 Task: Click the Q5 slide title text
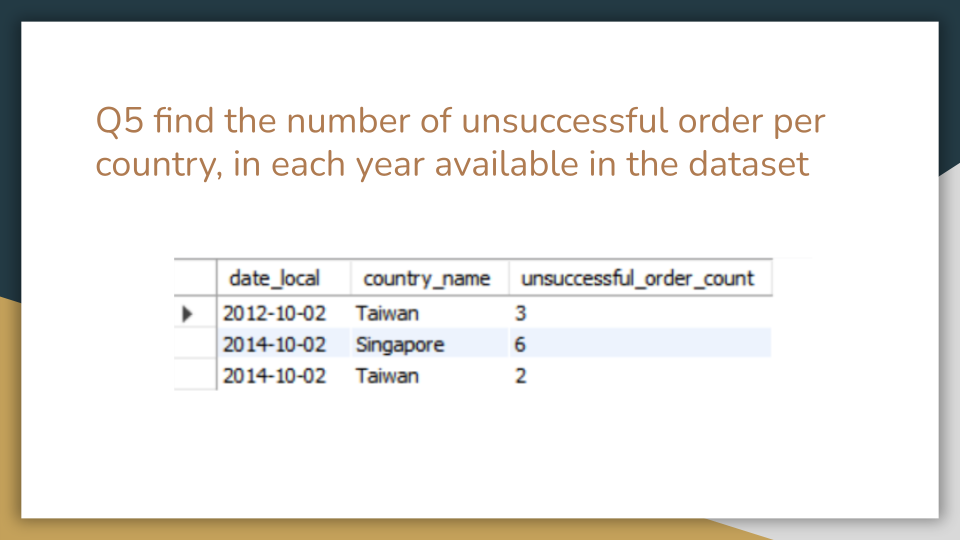(460, 142)
